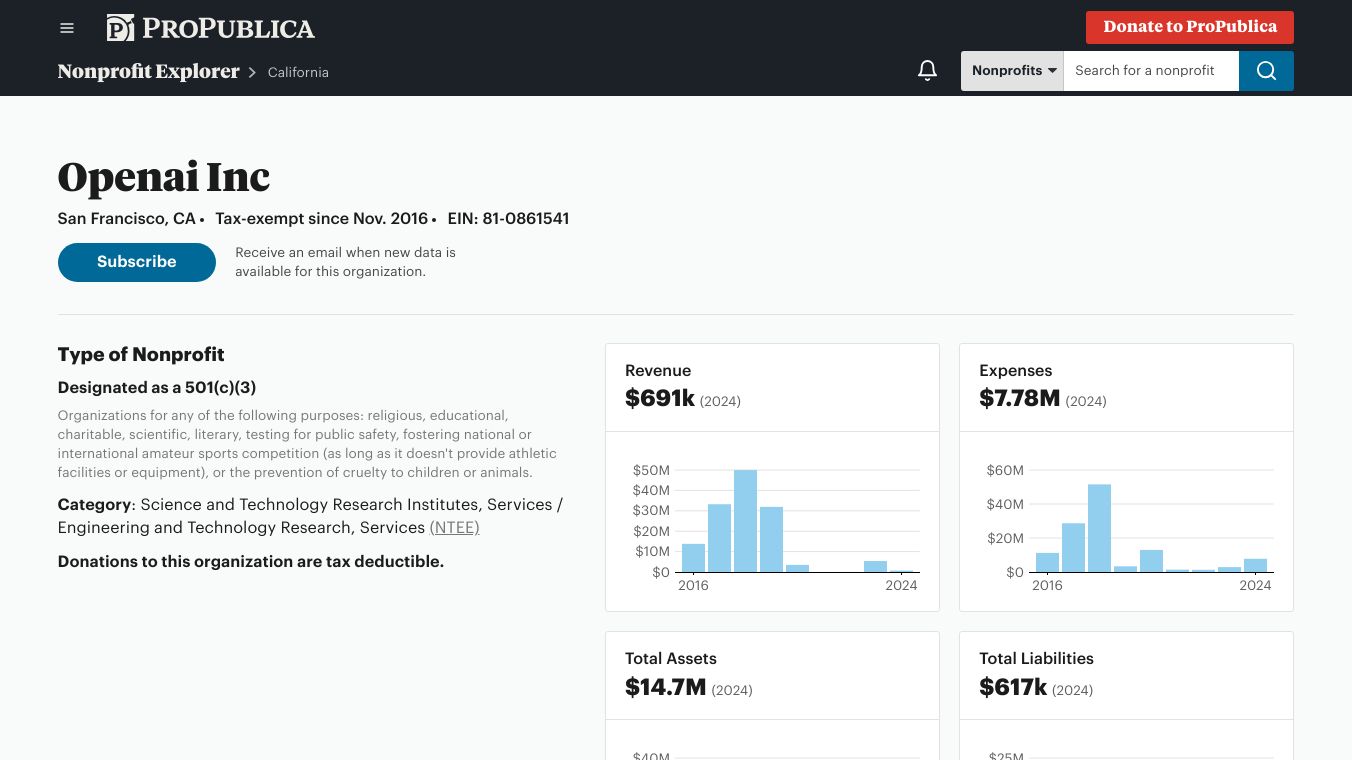Open the hamburger menu icon
This screenshot has width=1352, height=760.
coord(67,28)
